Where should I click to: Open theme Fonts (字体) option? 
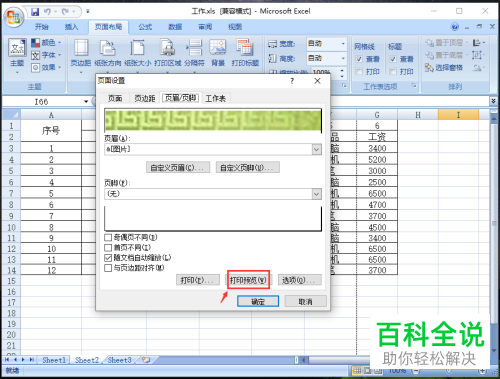pos(46,55)
